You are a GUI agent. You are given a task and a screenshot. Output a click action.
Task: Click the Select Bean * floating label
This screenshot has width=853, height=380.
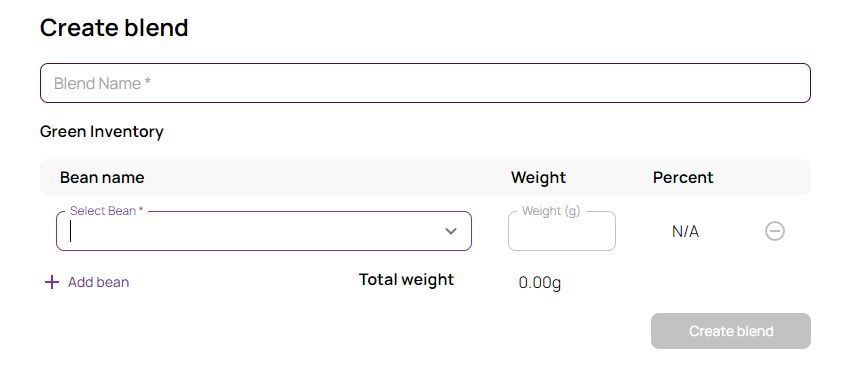[107, 211]
